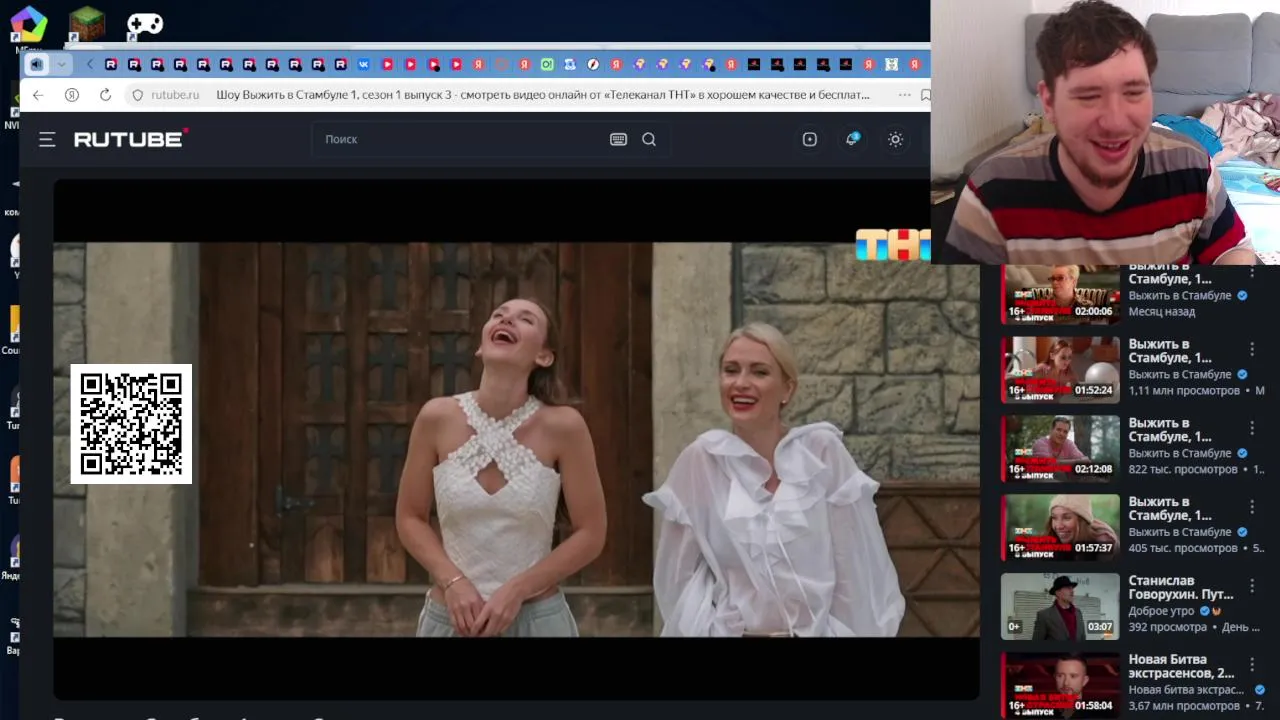The image size is (1280, 720).
Task: Go back with the browser back arrow
Action: pos(37,95)
